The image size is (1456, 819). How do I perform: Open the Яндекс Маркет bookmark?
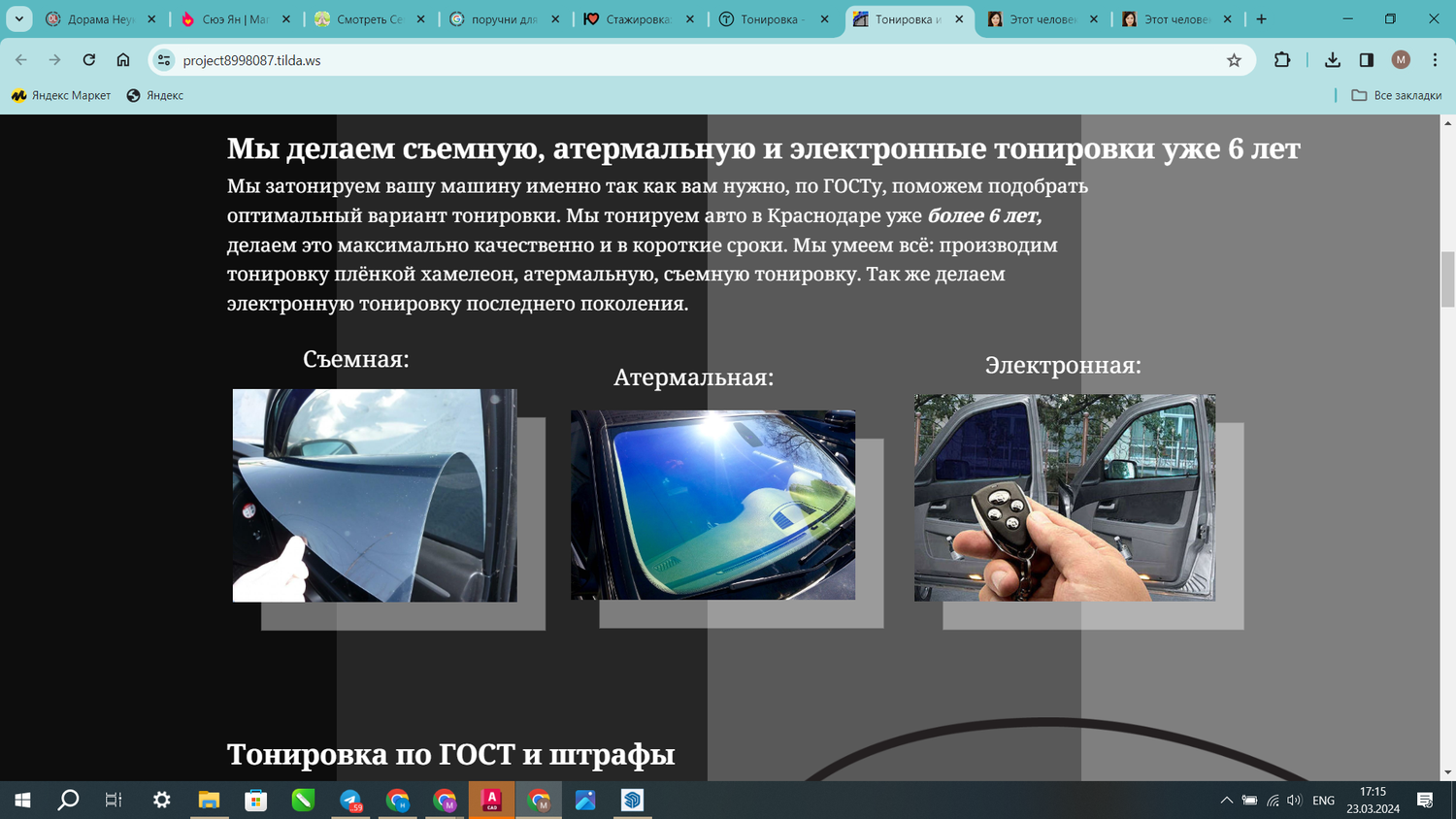[x=61, y=95]
